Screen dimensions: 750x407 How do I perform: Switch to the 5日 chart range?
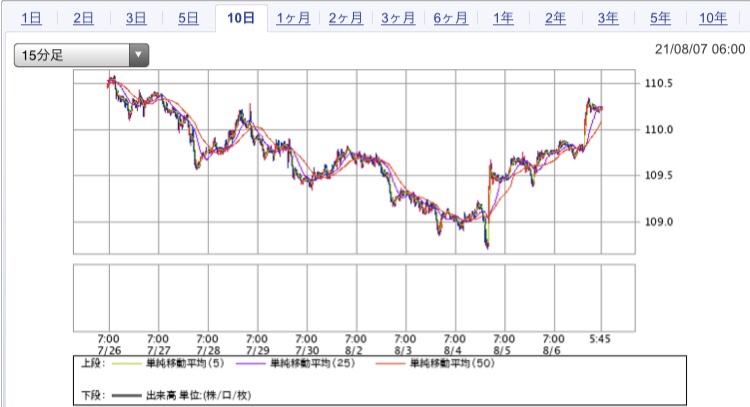click(188, 19)
